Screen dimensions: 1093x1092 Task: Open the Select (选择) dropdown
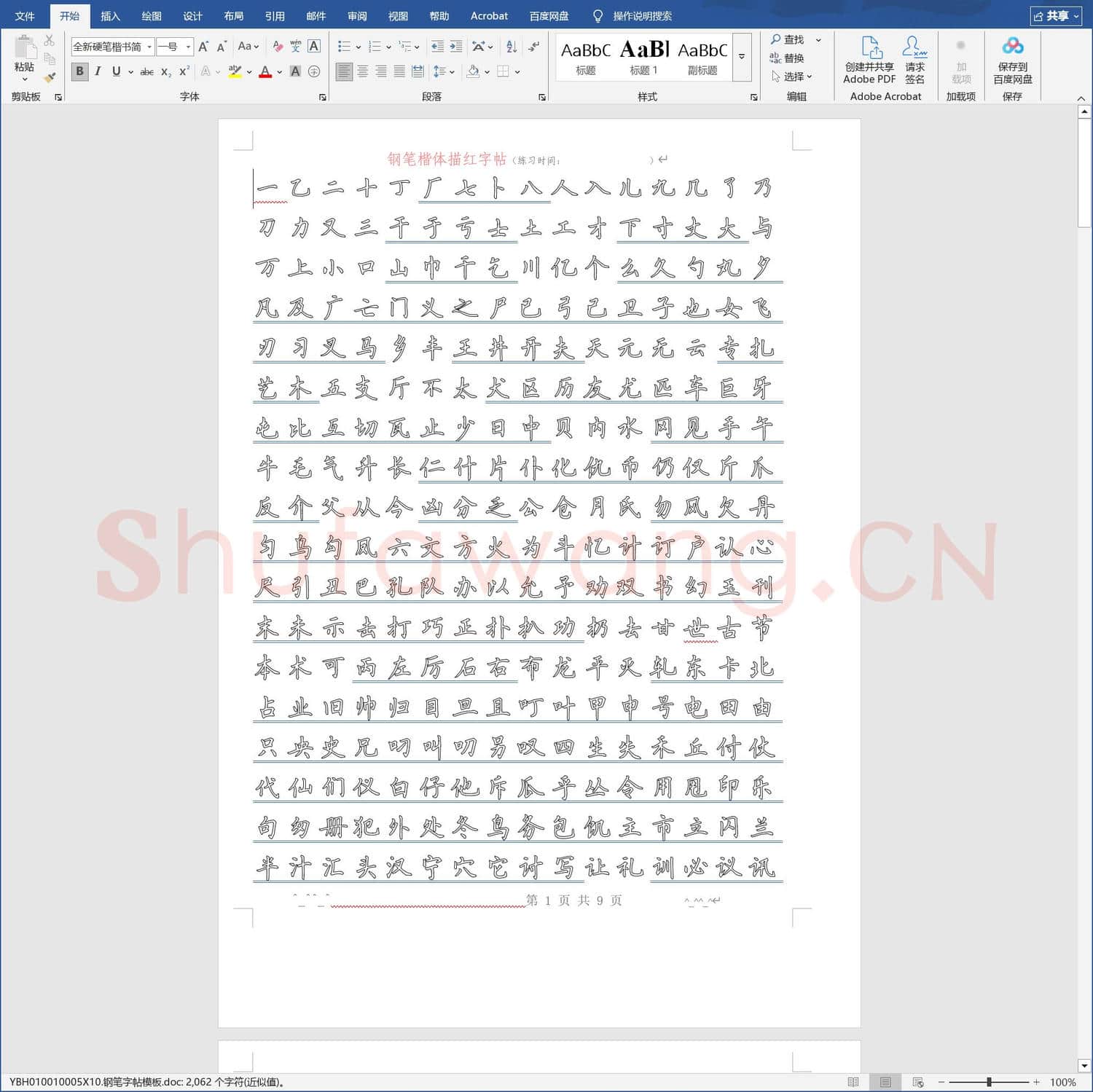point(791,76)
